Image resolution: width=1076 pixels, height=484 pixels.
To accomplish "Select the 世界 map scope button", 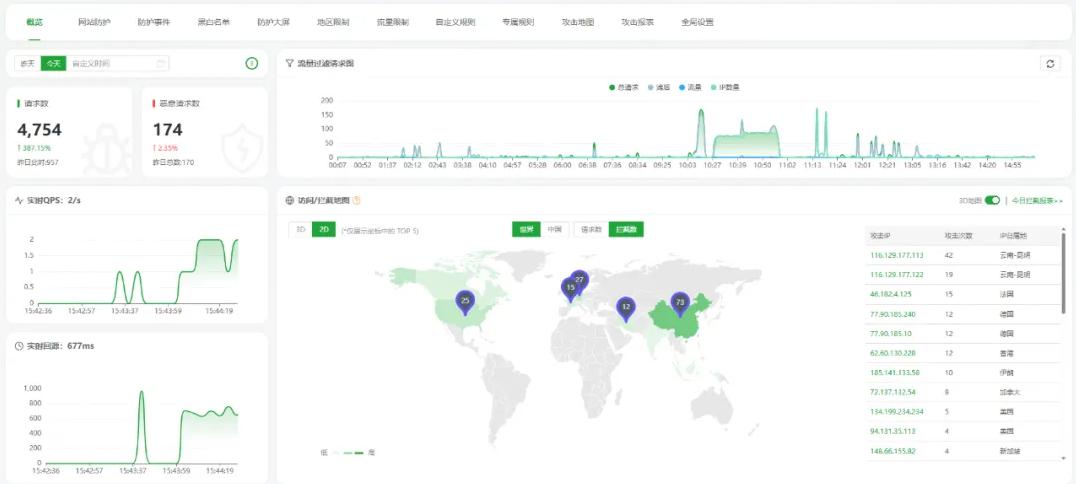I will pos(526,229).
